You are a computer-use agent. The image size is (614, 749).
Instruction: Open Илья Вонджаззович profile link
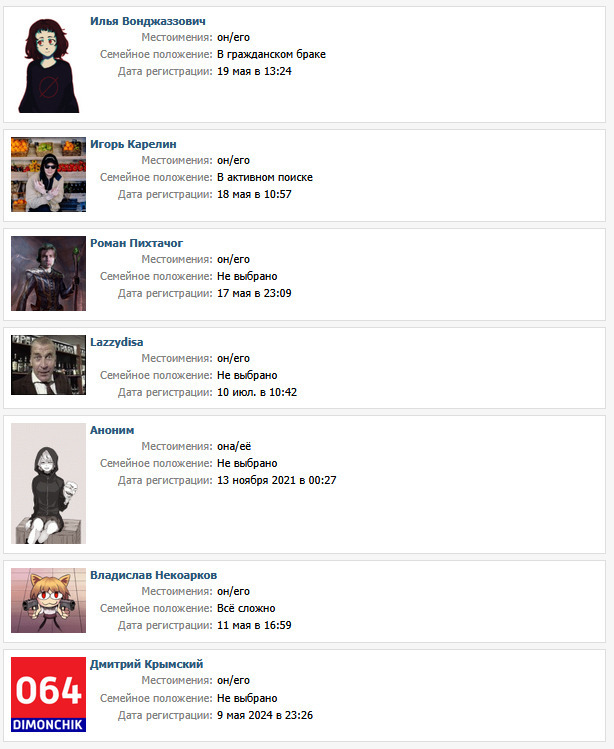148,21
